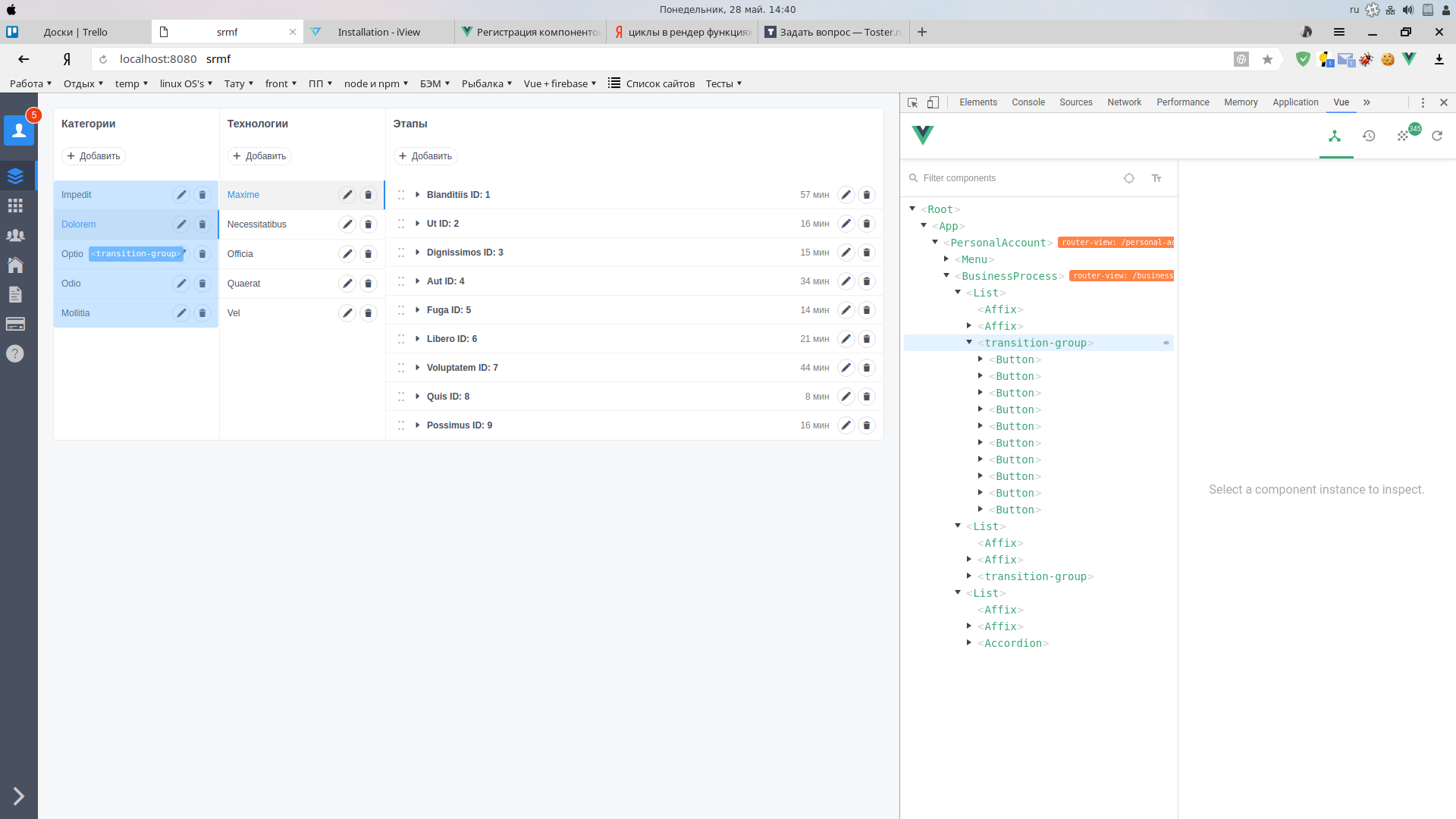The image size is (1456, 819).
Task: Expand the Dignissimos ID: 3 accordion row
Action: click(418, 253)
